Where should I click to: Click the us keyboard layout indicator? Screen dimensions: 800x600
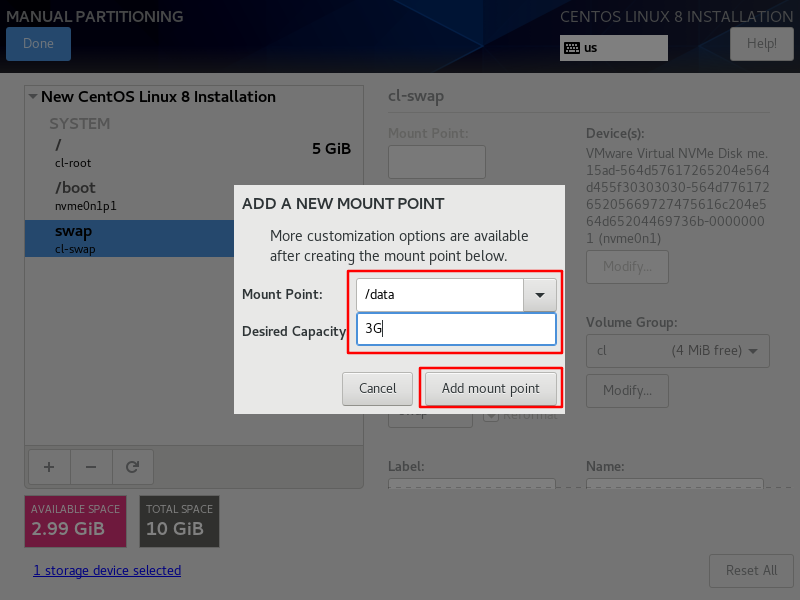pos(613,48)
